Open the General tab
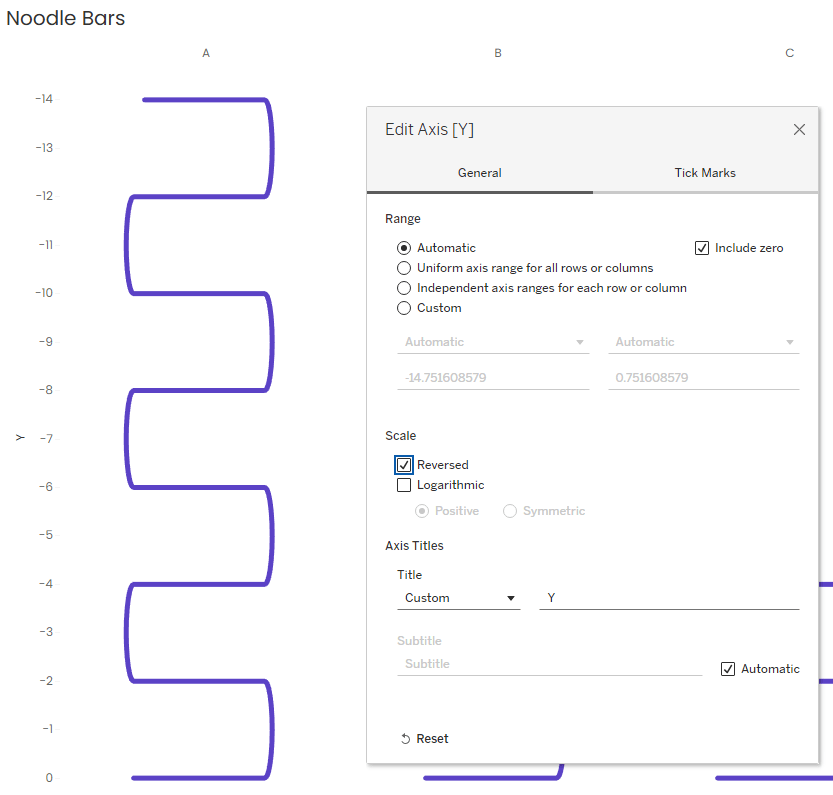 tap(479, 173)
